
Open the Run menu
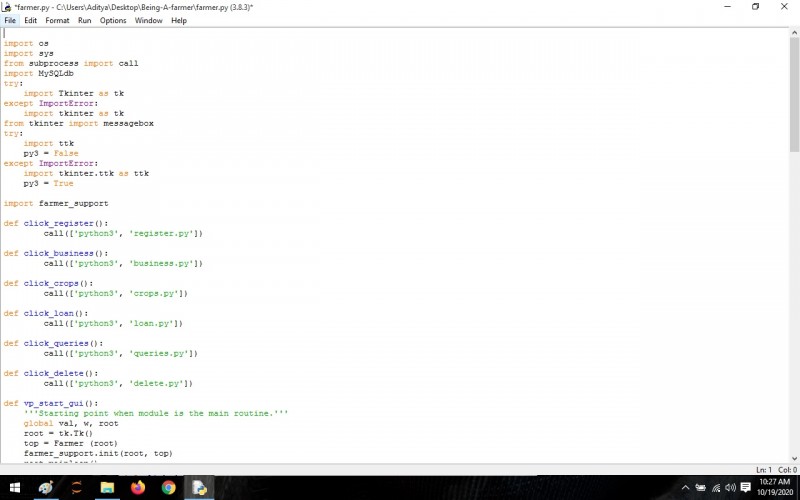point(85,20)
